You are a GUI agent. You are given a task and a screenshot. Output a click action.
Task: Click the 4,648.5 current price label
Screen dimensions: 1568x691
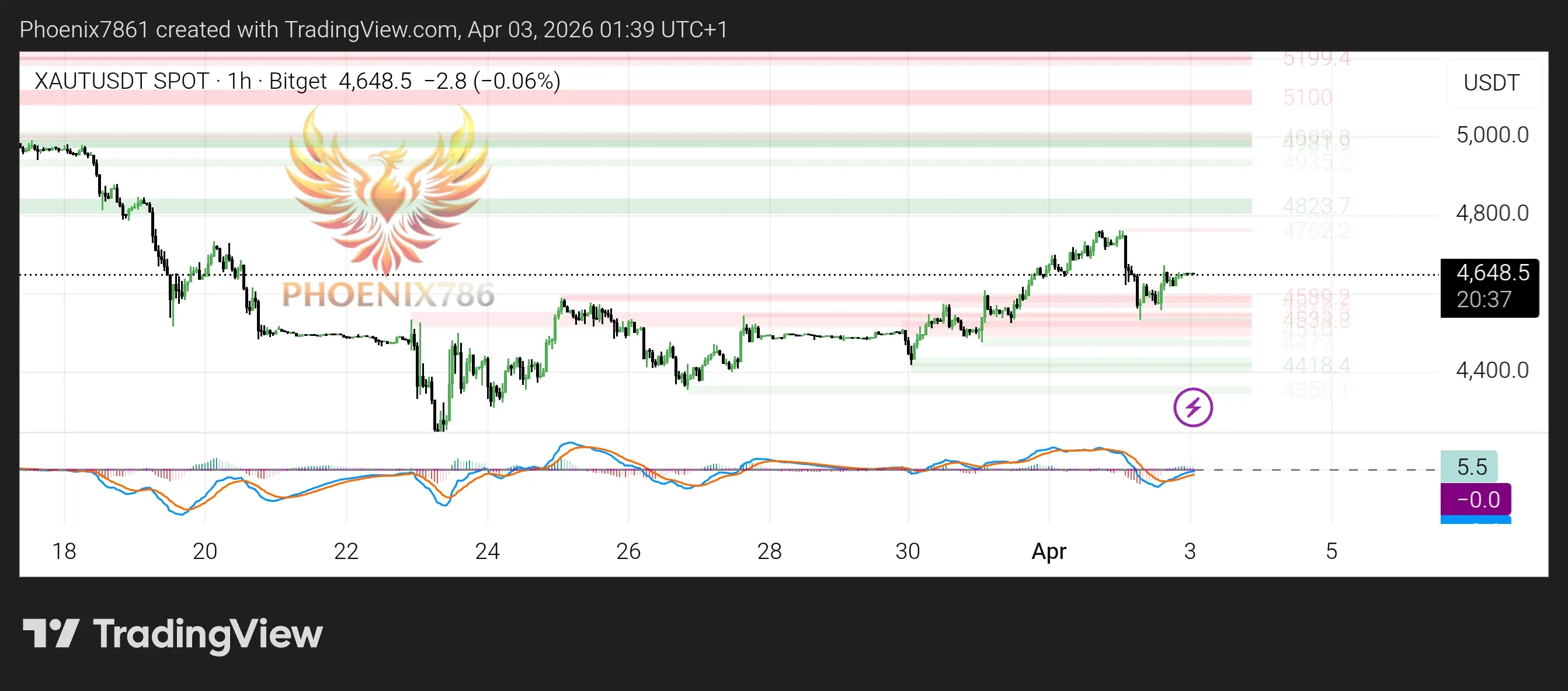[1492, 273]
